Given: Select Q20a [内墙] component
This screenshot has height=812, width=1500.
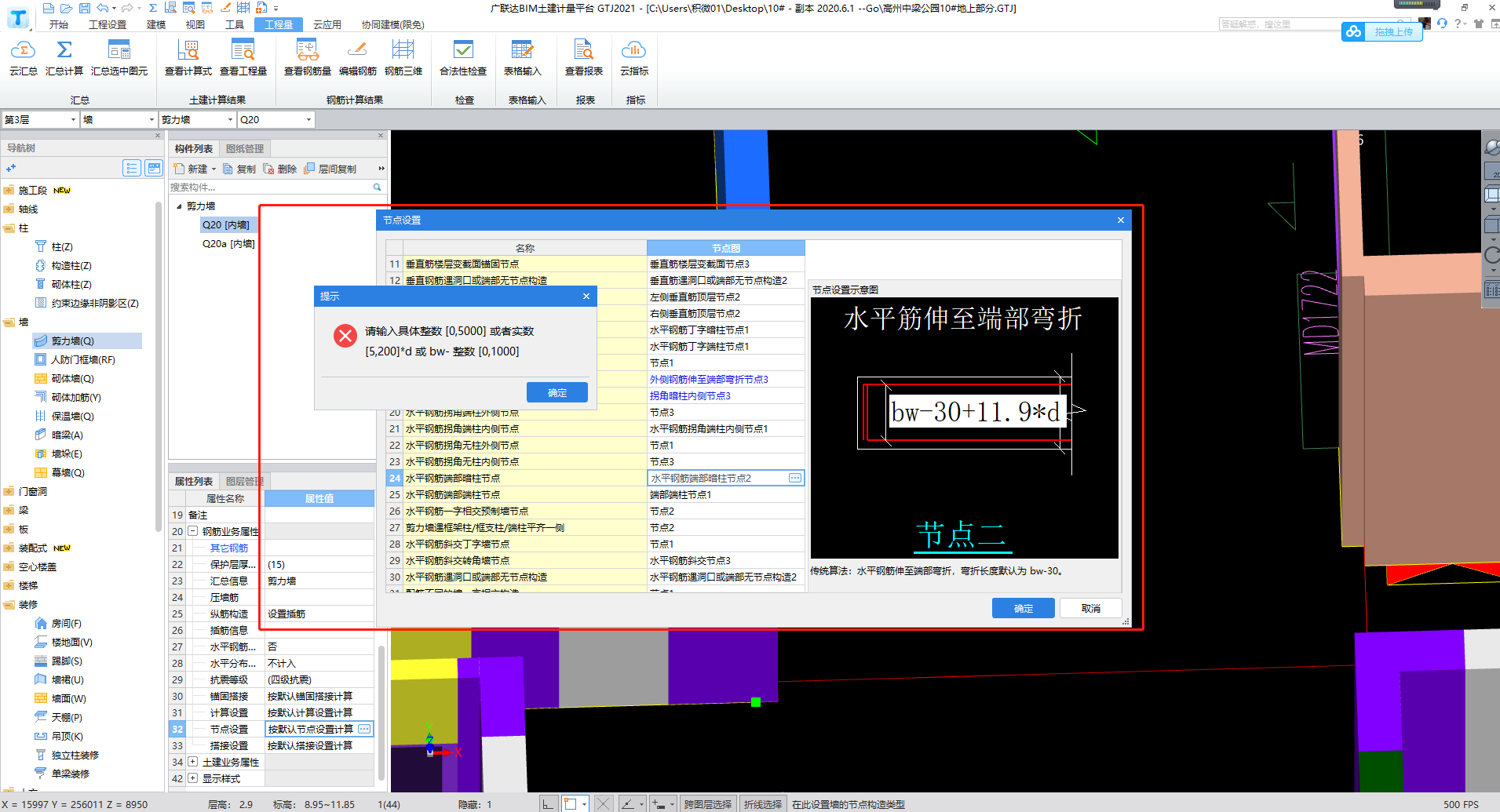Looking at the screenshot, I should pos(228,243).
